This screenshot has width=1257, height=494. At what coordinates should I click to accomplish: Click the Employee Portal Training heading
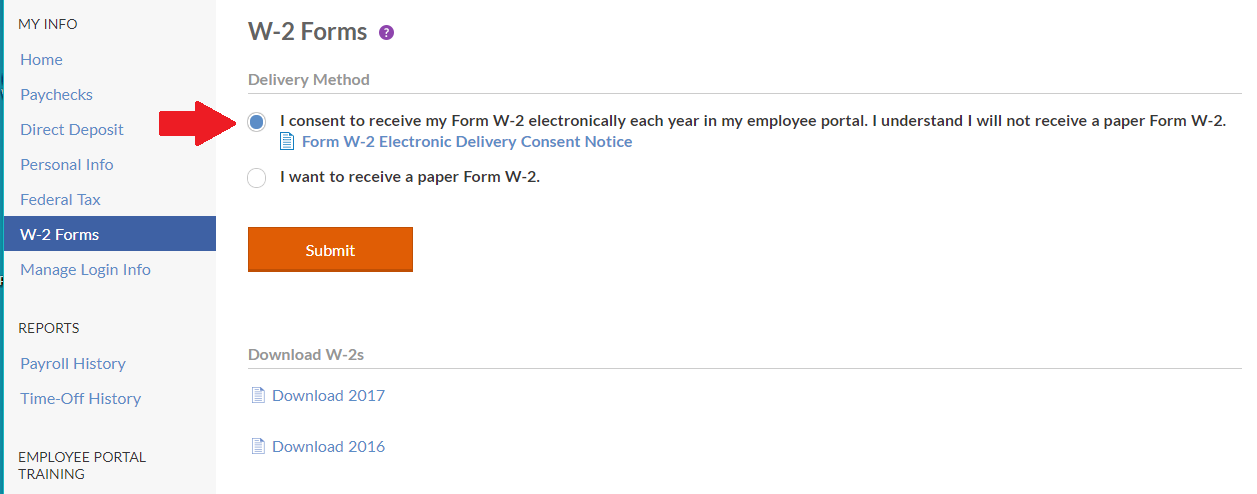(82, 465)
